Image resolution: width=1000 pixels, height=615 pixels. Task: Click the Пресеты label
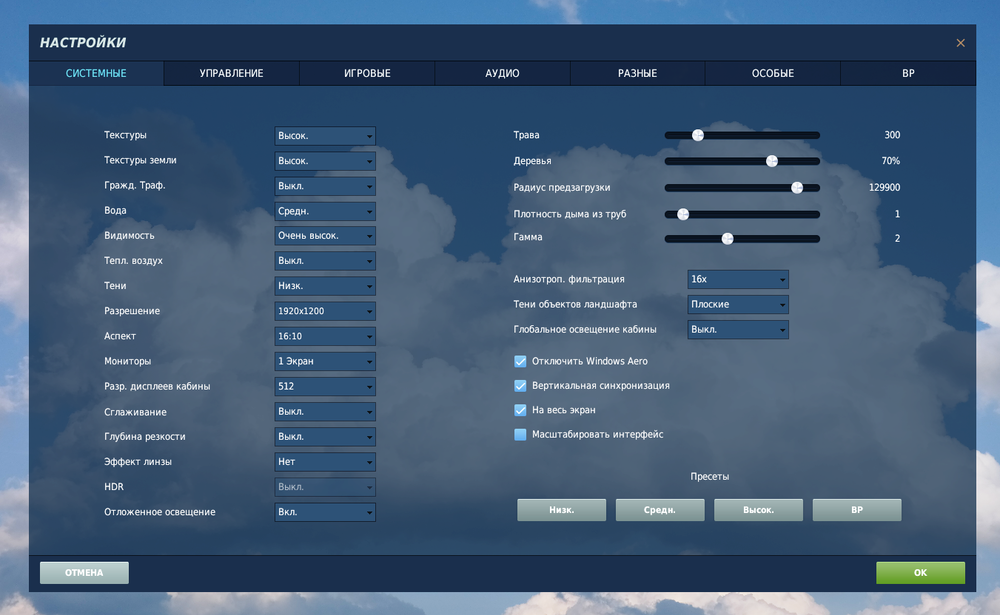click(x=709, y=477)
